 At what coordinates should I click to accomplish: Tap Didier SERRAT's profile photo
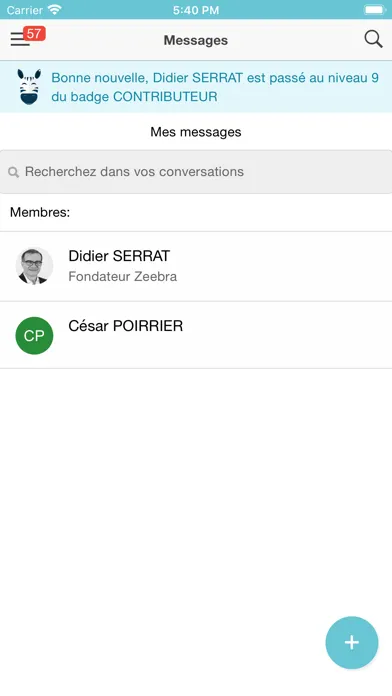pyautogui.click(x=34, y=265)
